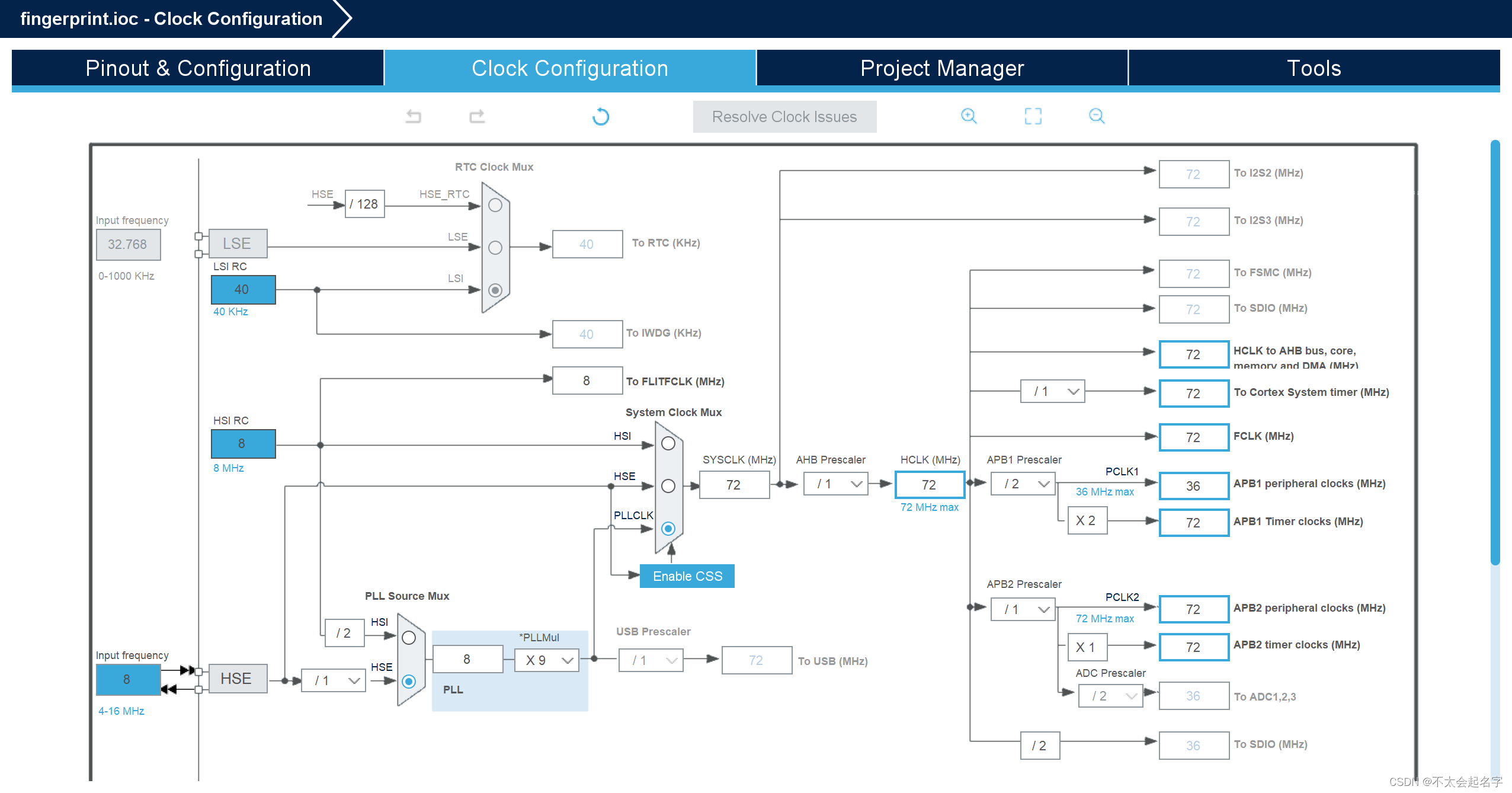
Task: Click the HSE oscillator block
Action: click(x=237, y=679)
